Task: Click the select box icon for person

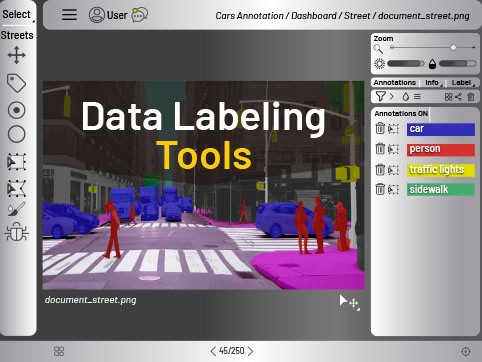Action: [393, 149]
